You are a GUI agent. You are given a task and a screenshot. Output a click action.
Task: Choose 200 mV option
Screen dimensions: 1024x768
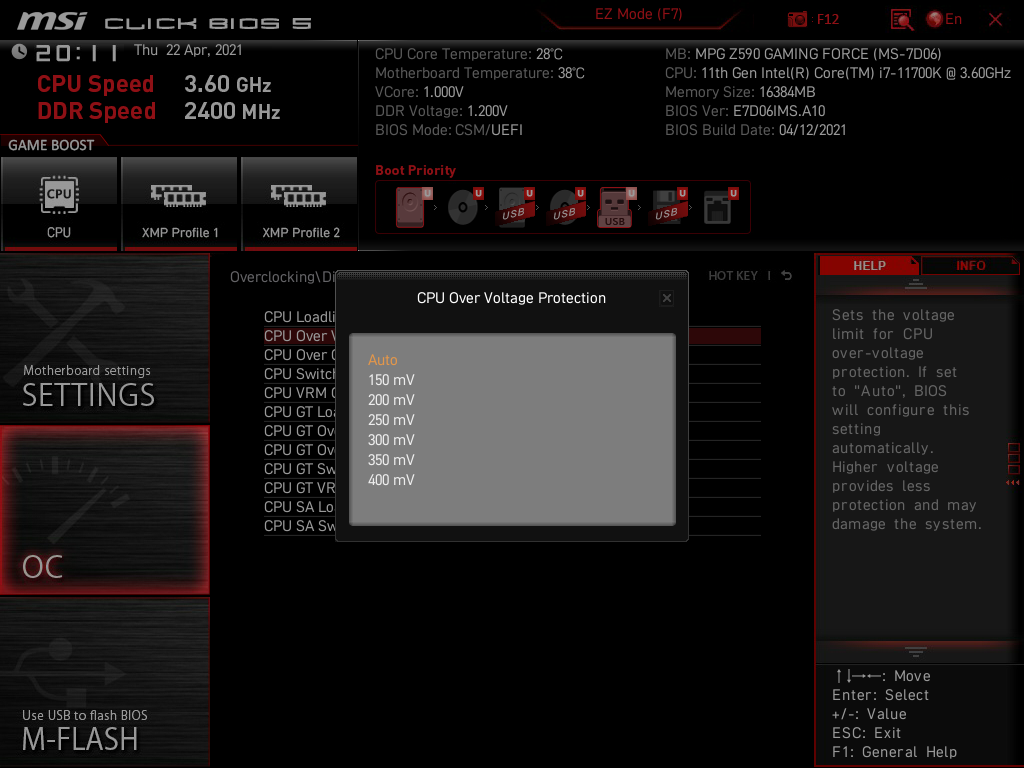[391, 400]
